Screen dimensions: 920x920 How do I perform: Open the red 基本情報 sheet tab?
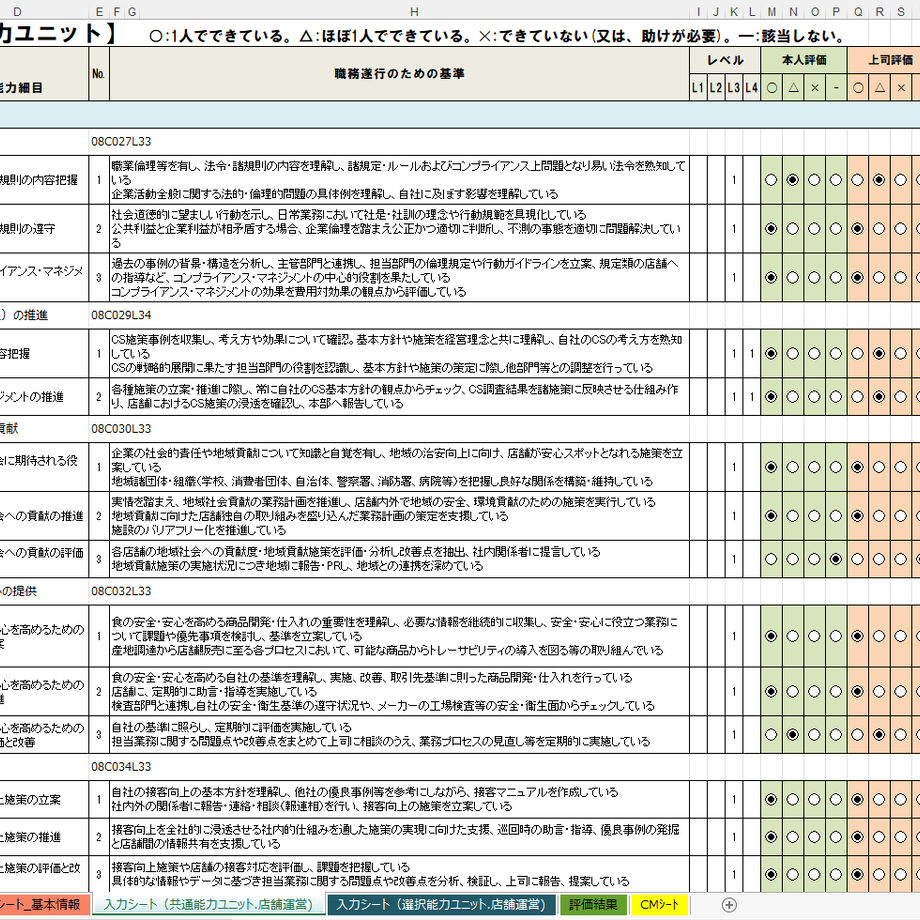point(44,905)
